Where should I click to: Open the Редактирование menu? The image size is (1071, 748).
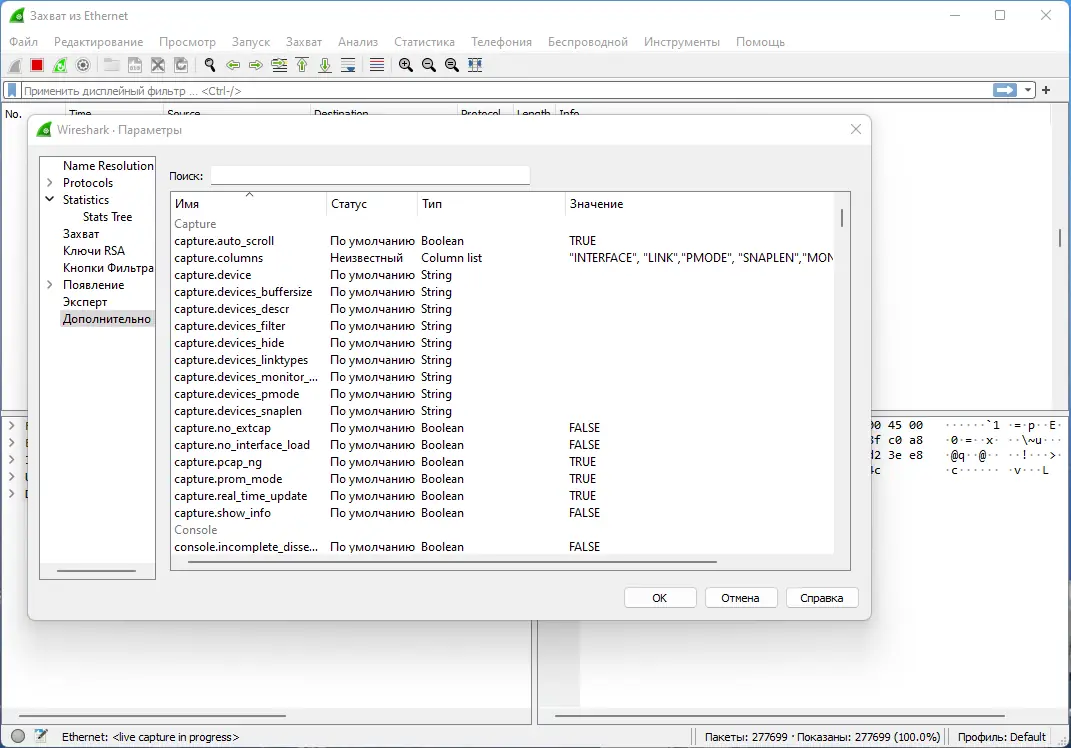point(98,42)
